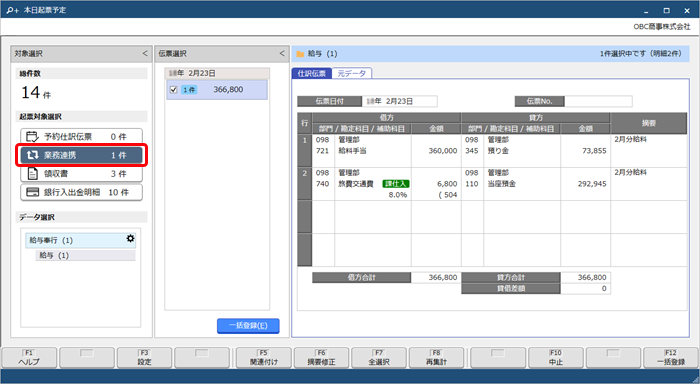This screenshot has height=384, width=700.
Task: Click the 借方合計 total 366,800
Action: point(442,277)
